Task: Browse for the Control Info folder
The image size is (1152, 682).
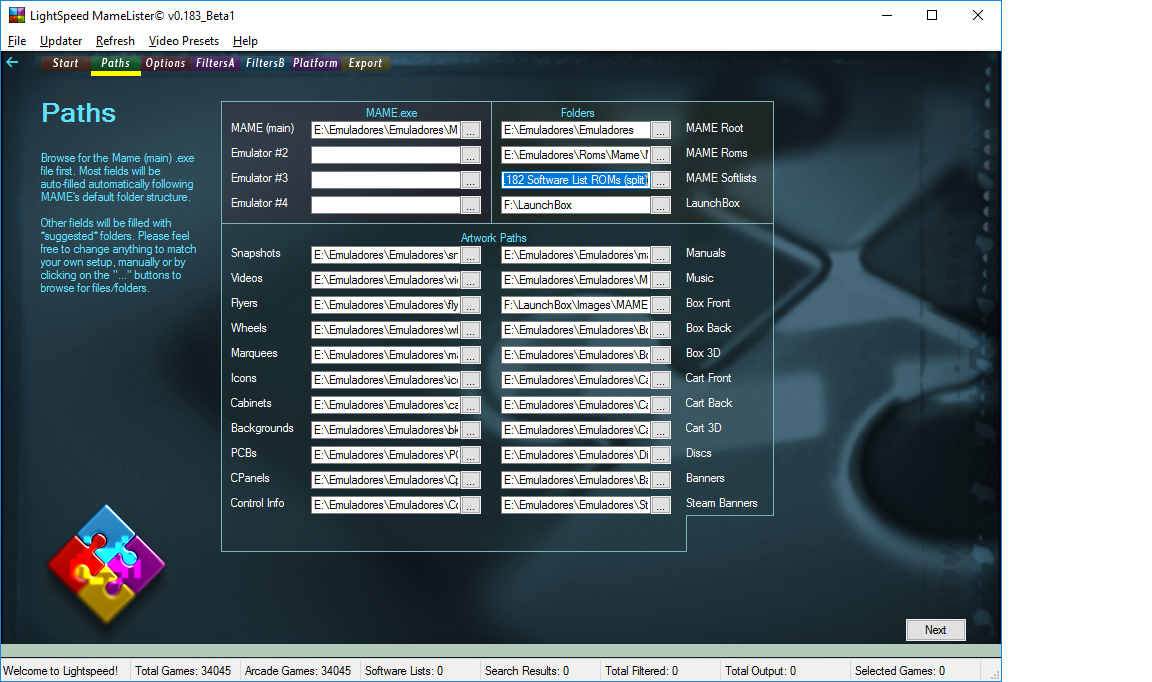Action: pyautogui.click(x=471, y=505)
